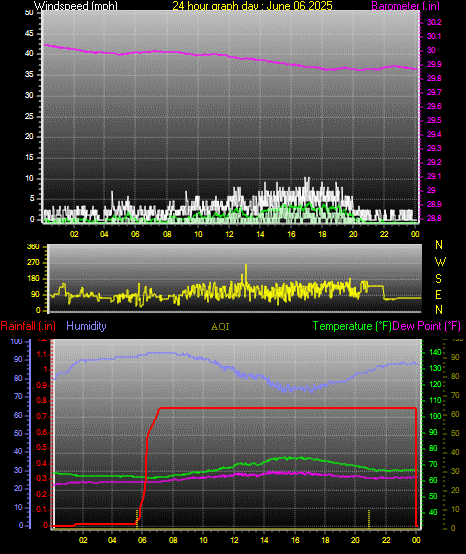Click the 0.3 rainfall axis value
466x554 pixels.
(x=42, y=478)
